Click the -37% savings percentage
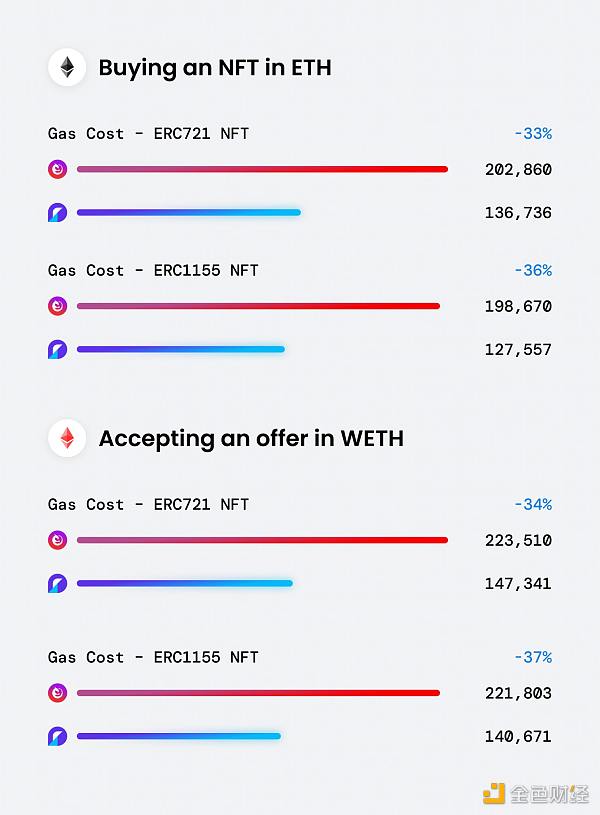 532,657
